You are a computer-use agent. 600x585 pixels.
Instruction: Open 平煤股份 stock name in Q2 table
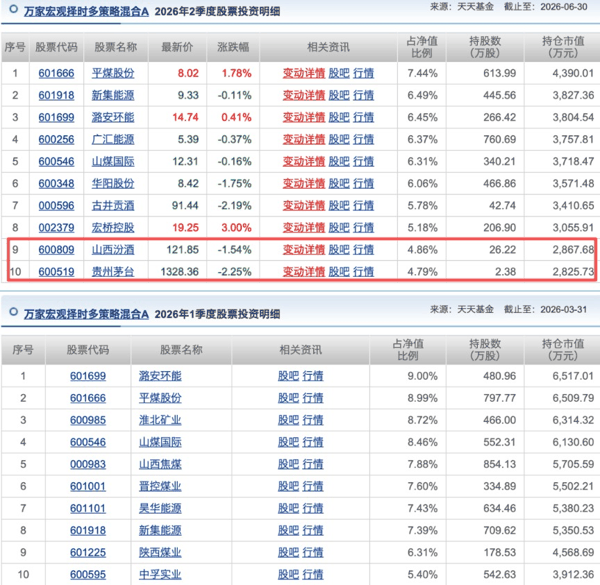click(x=113, y=73)
